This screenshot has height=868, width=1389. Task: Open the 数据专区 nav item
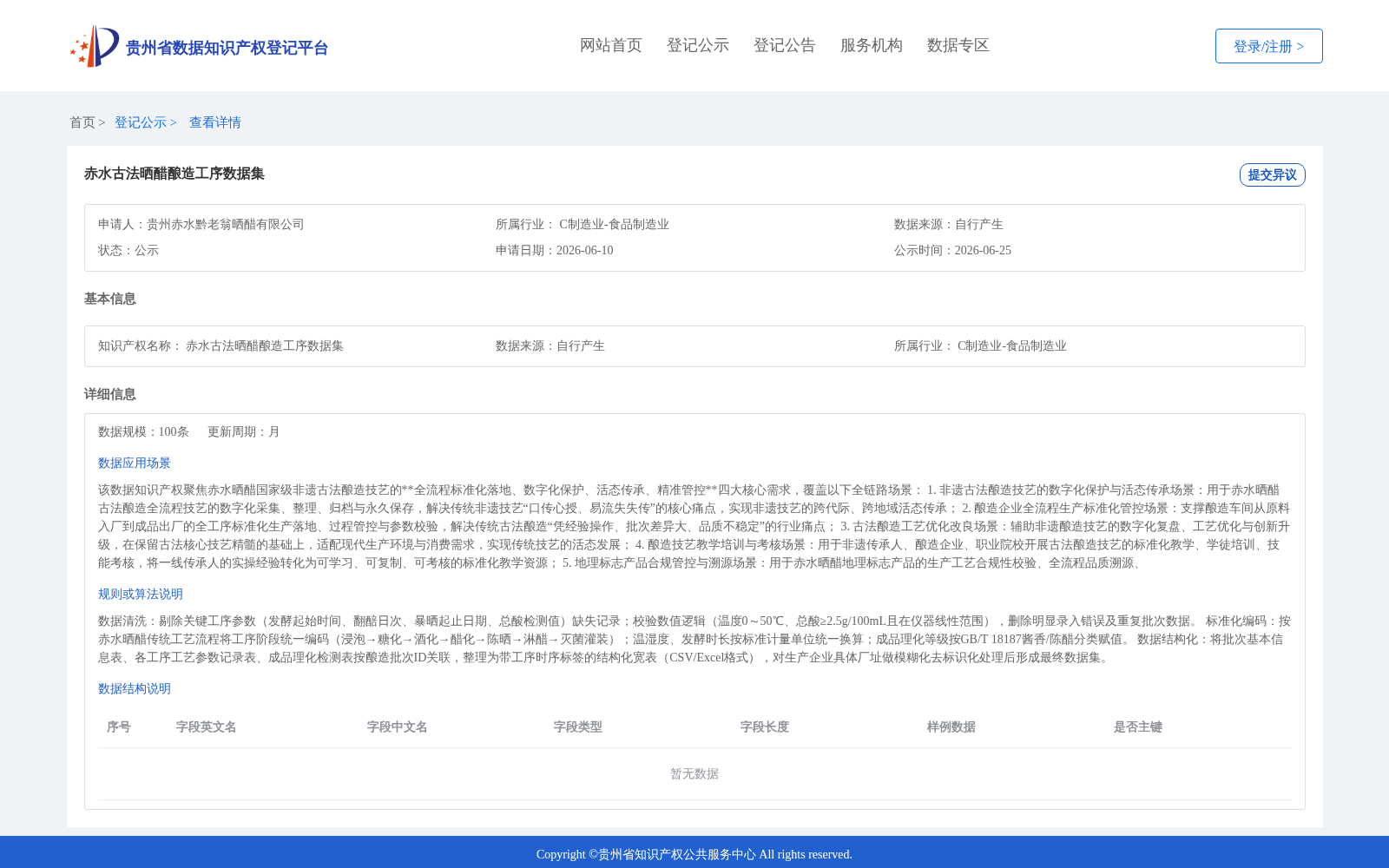[x=958, y=45]
